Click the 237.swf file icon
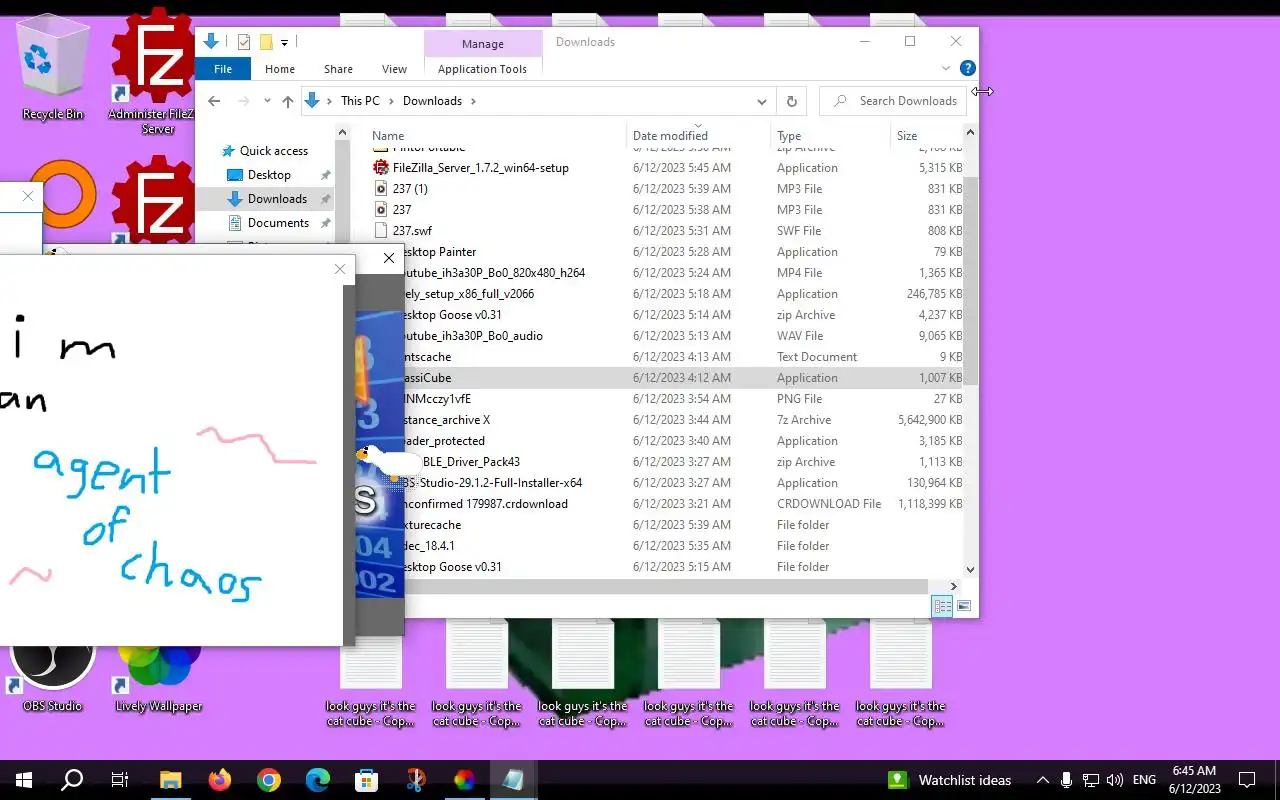Screen dimensions: 1280x800 coord(380,231)
